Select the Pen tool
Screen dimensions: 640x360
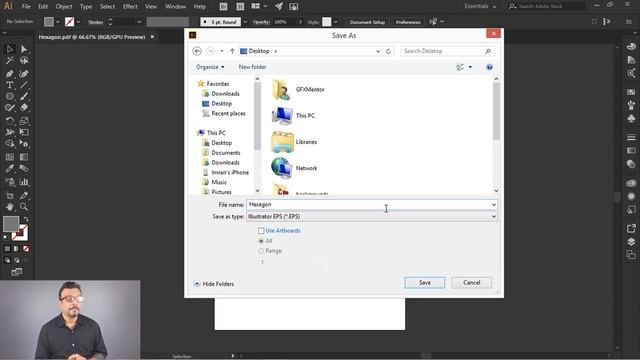pos(10,74)
